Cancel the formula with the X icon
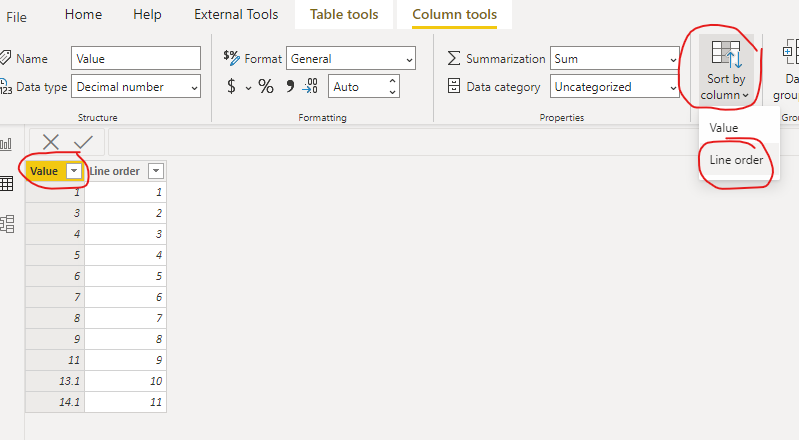The width and height of the screenshot is (799, 440). click(51, 142)
